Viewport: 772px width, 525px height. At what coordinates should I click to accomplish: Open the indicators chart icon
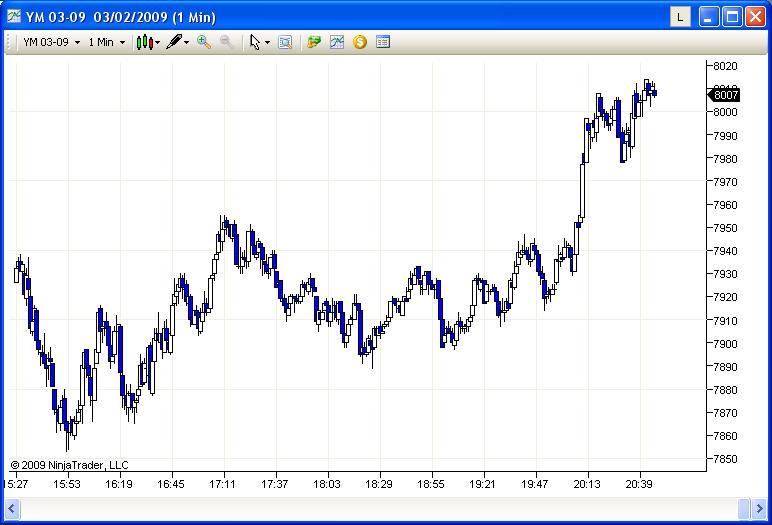337,42
